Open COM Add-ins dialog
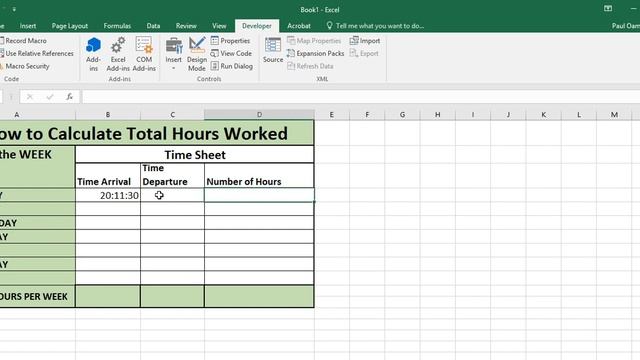This screenshot has height=360, width=640. [x=144, y=54]
